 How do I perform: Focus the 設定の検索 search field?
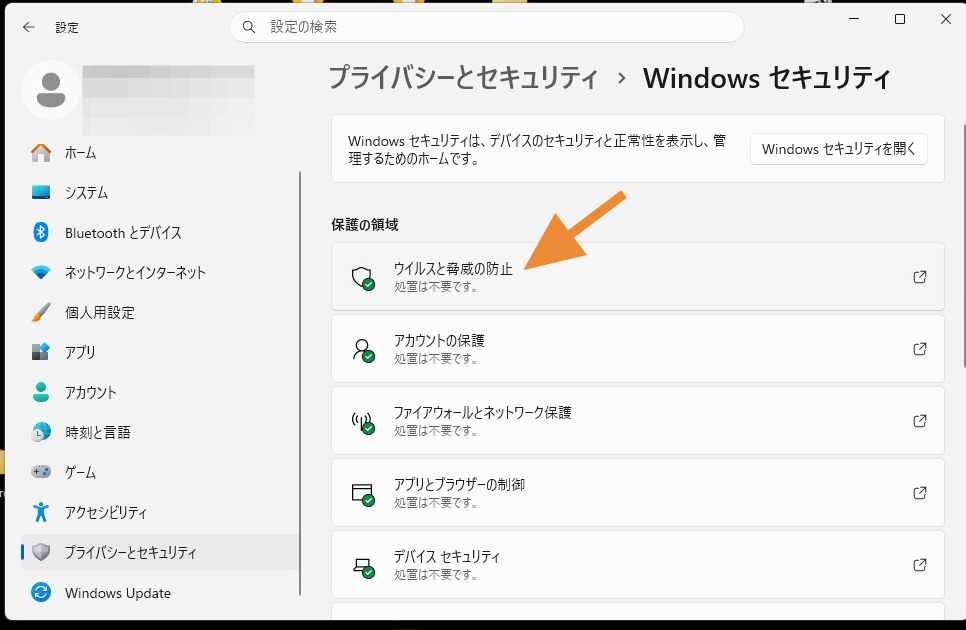(487, 27)
